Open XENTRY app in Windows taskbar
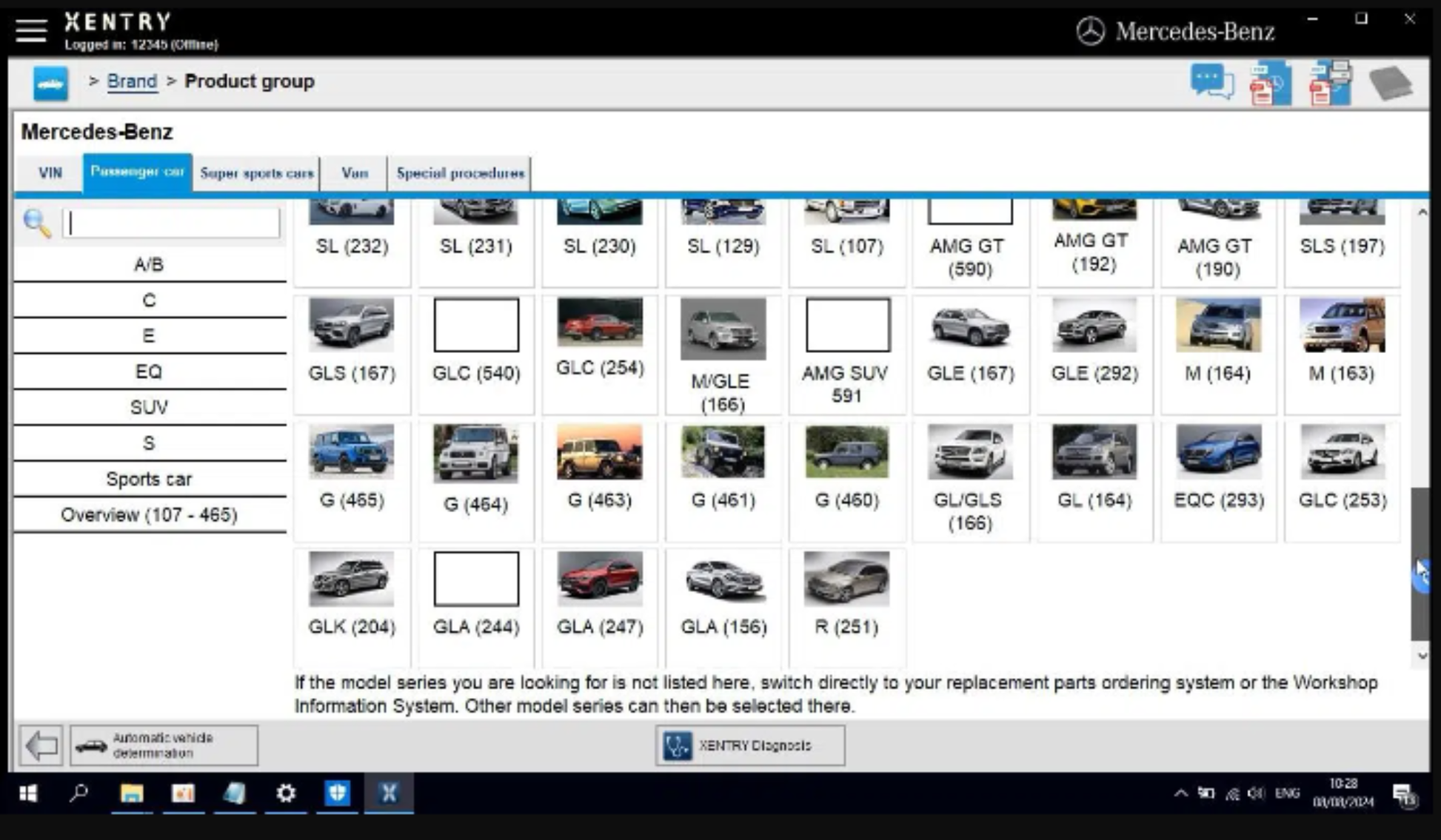 [389, 793]
